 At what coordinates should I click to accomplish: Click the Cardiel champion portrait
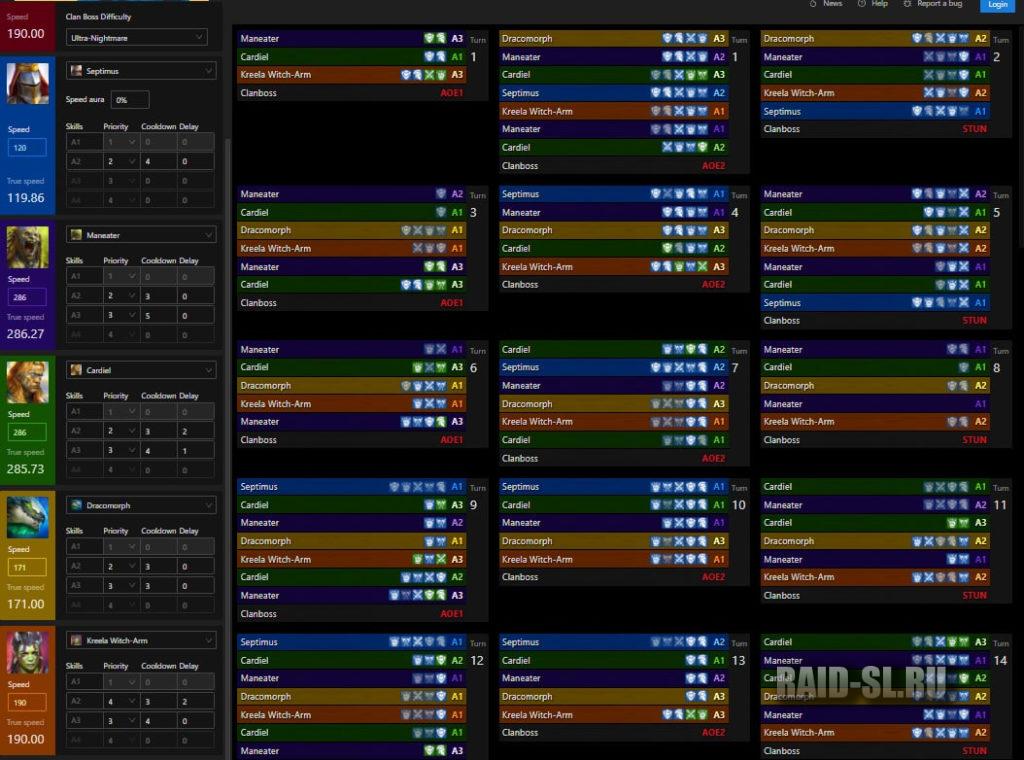point(27,382)
